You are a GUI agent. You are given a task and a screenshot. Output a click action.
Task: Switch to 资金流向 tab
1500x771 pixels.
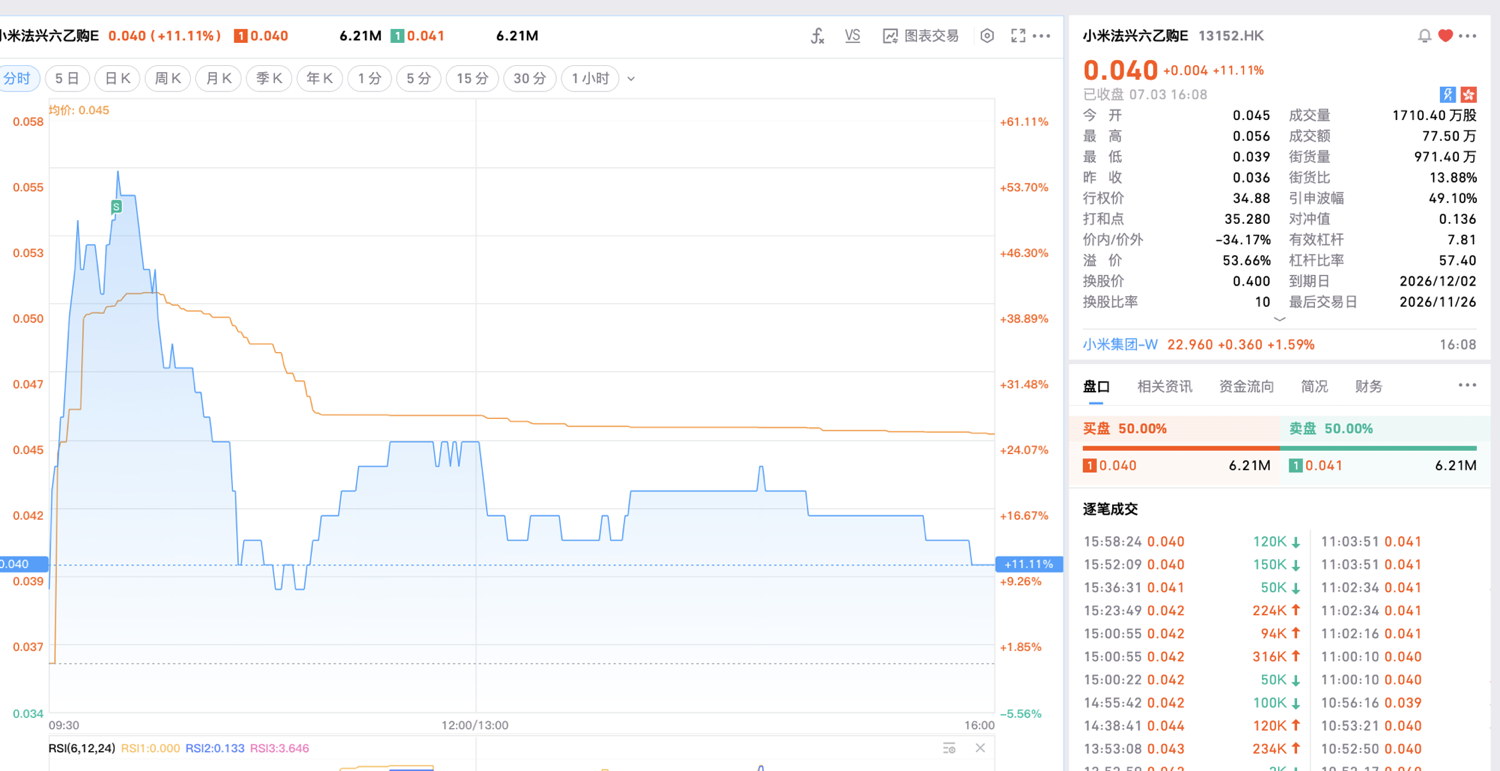1247,386
